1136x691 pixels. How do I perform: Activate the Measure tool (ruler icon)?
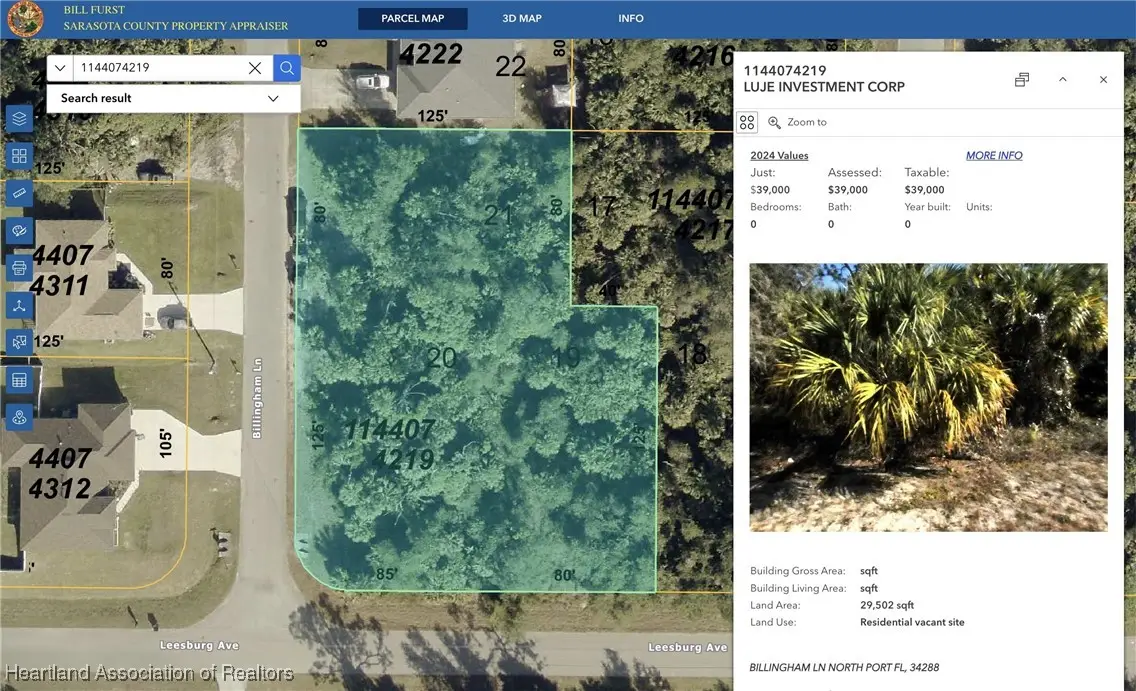coord(19,192)
